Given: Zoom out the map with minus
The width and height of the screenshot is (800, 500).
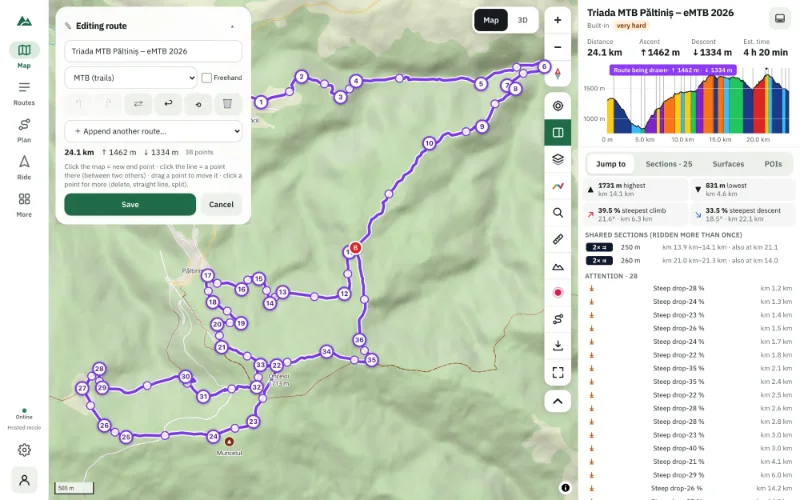Looking at the screenshot, I should click(558, 47).
